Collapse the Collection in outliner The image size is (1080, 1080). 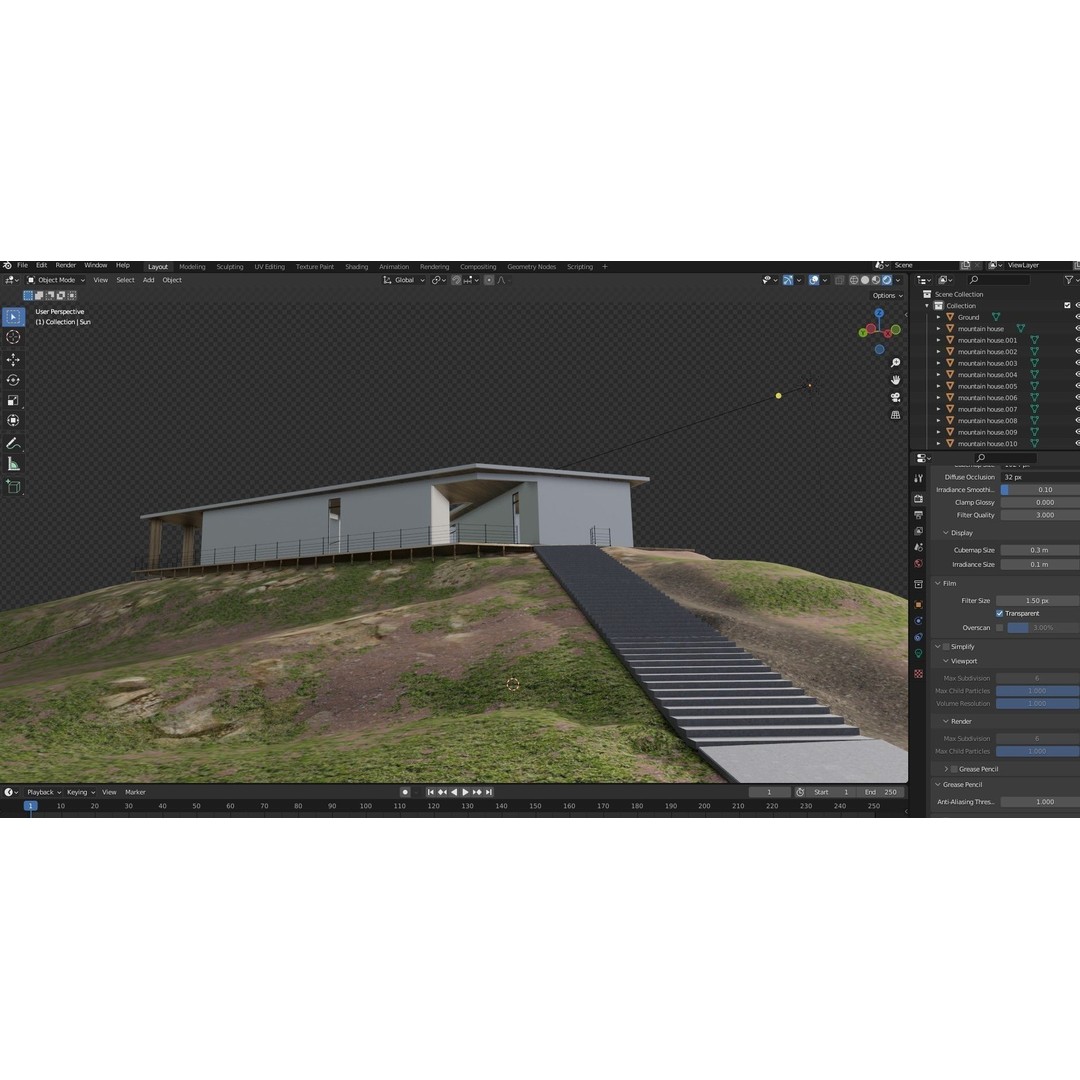(x=927, y=306)
